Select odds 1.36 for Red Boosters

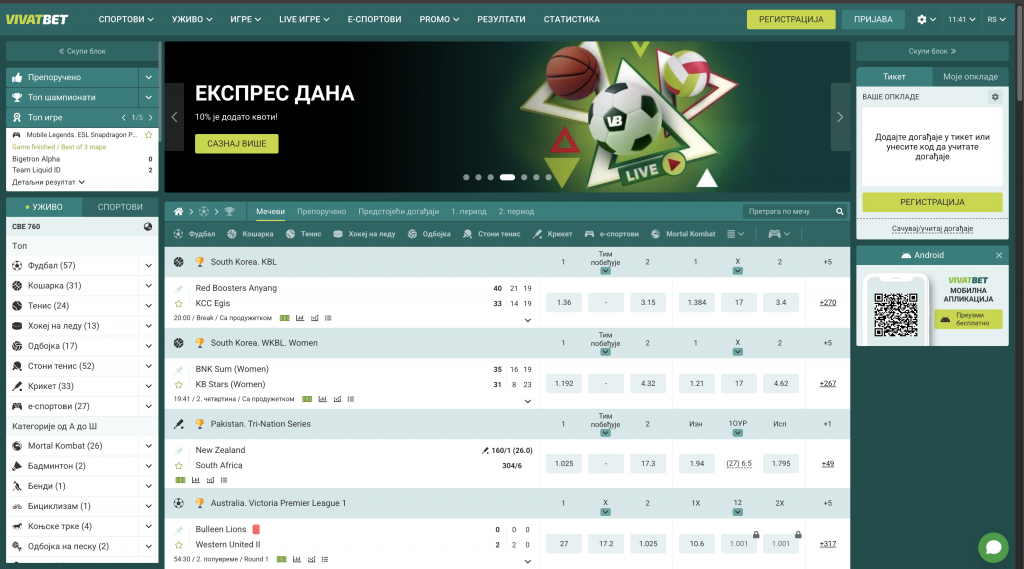(x=564, y=302)
